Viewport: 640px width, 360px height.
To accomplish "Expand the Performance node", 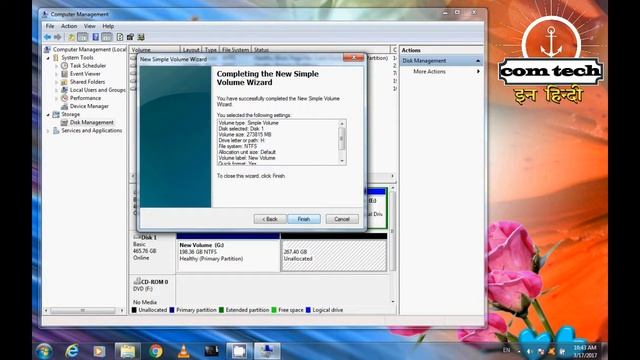I will point(56,98).
